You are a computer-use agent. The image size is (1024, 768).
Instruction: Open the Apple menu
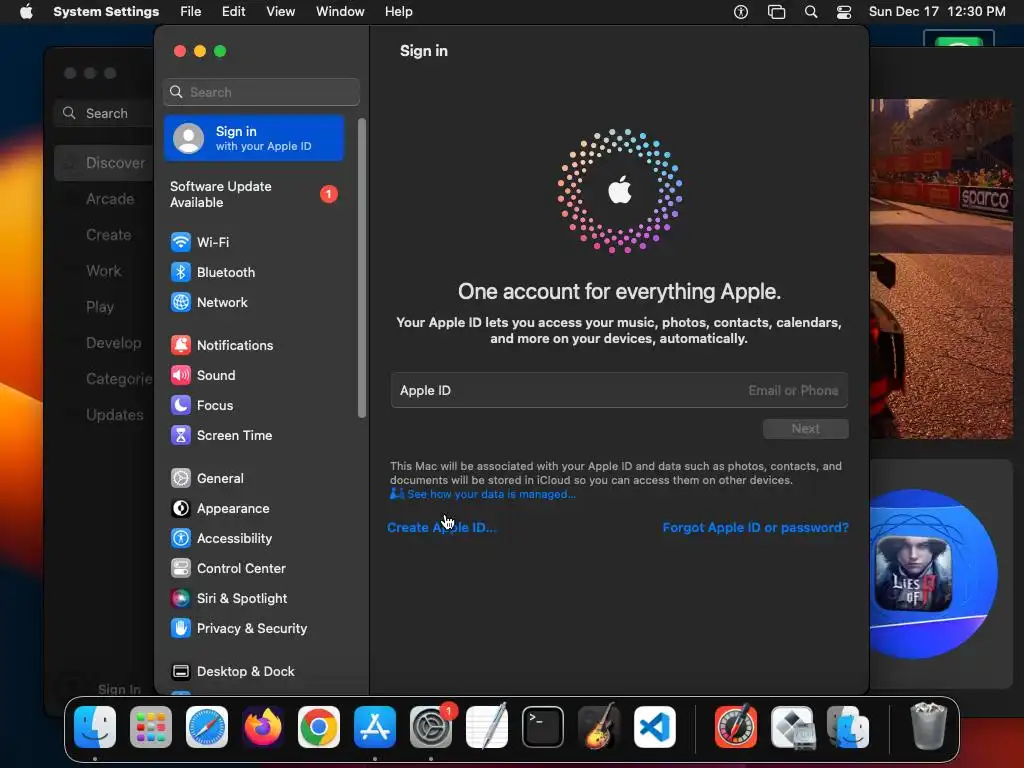click(26, 12)
